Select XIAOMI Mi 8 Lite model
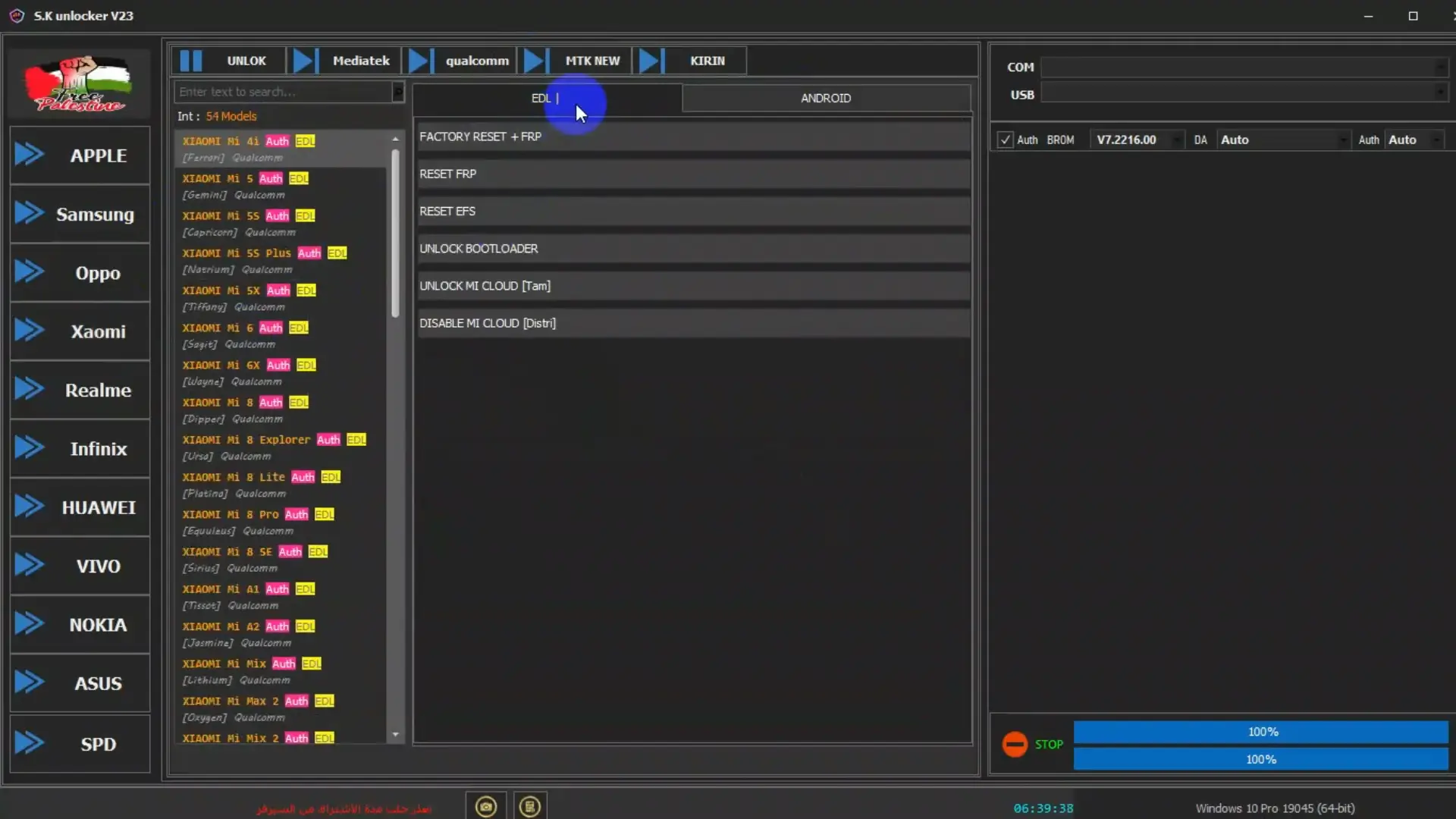 (281, 485)
